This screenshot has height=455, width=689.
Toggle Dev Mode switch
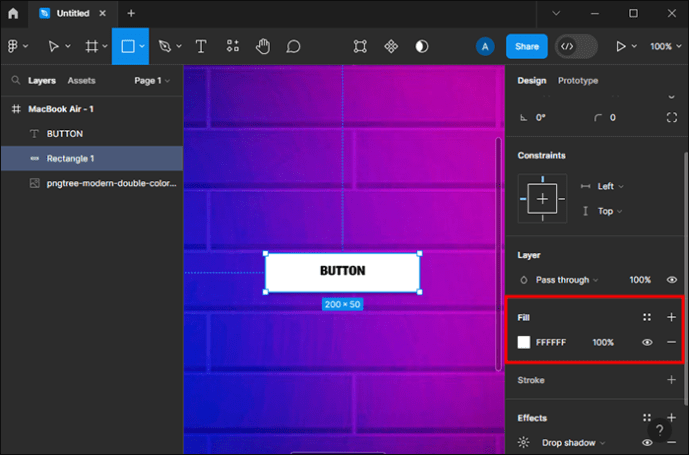pyautogui.click(x=576, y=46)
